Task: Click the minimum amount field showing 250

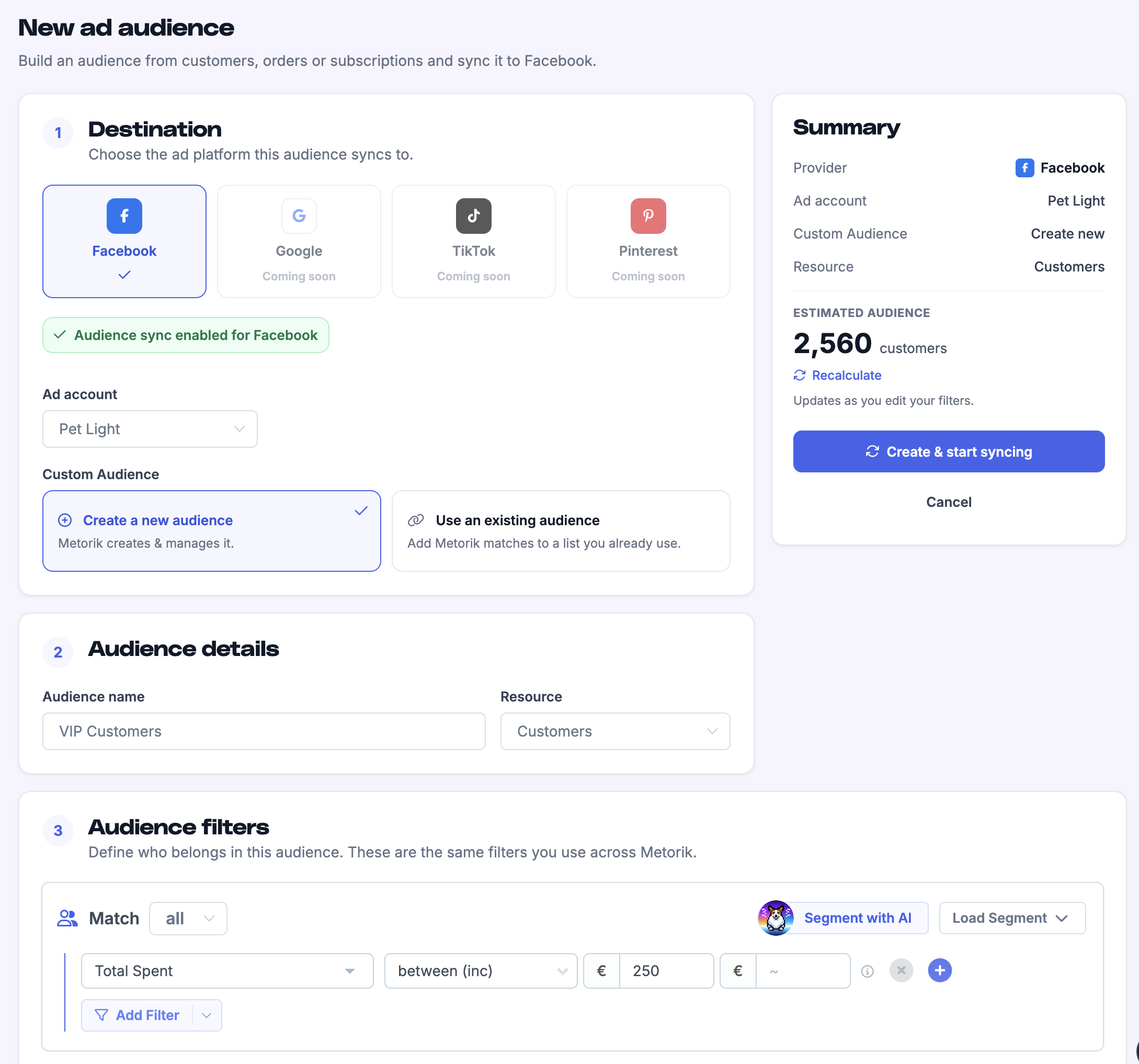Action: coord(667,971)
